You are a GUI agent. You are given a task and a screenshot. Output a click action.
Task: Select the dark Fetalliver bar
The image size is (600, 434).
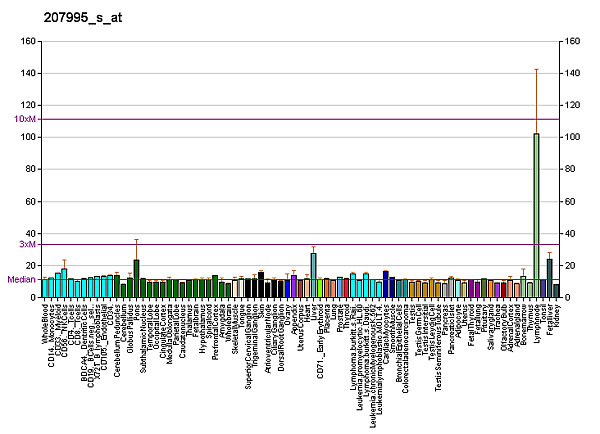coord(549,278)
